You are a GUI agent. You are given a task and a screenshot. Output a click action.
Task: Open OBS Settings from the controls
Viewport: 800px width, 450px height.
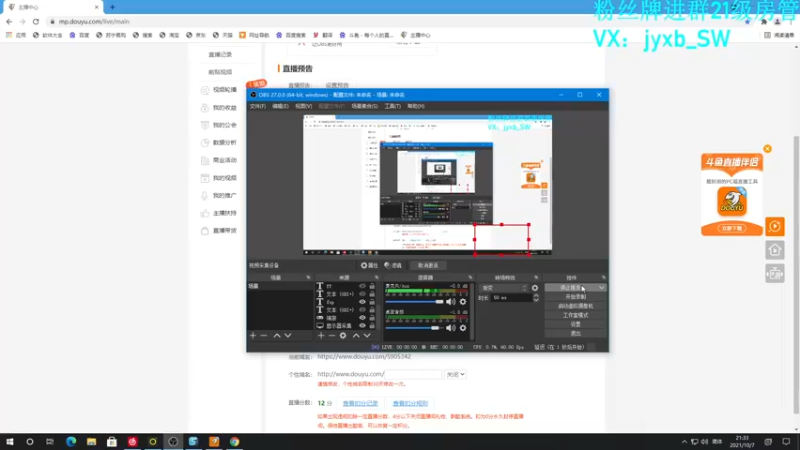(x=576, y=324)
